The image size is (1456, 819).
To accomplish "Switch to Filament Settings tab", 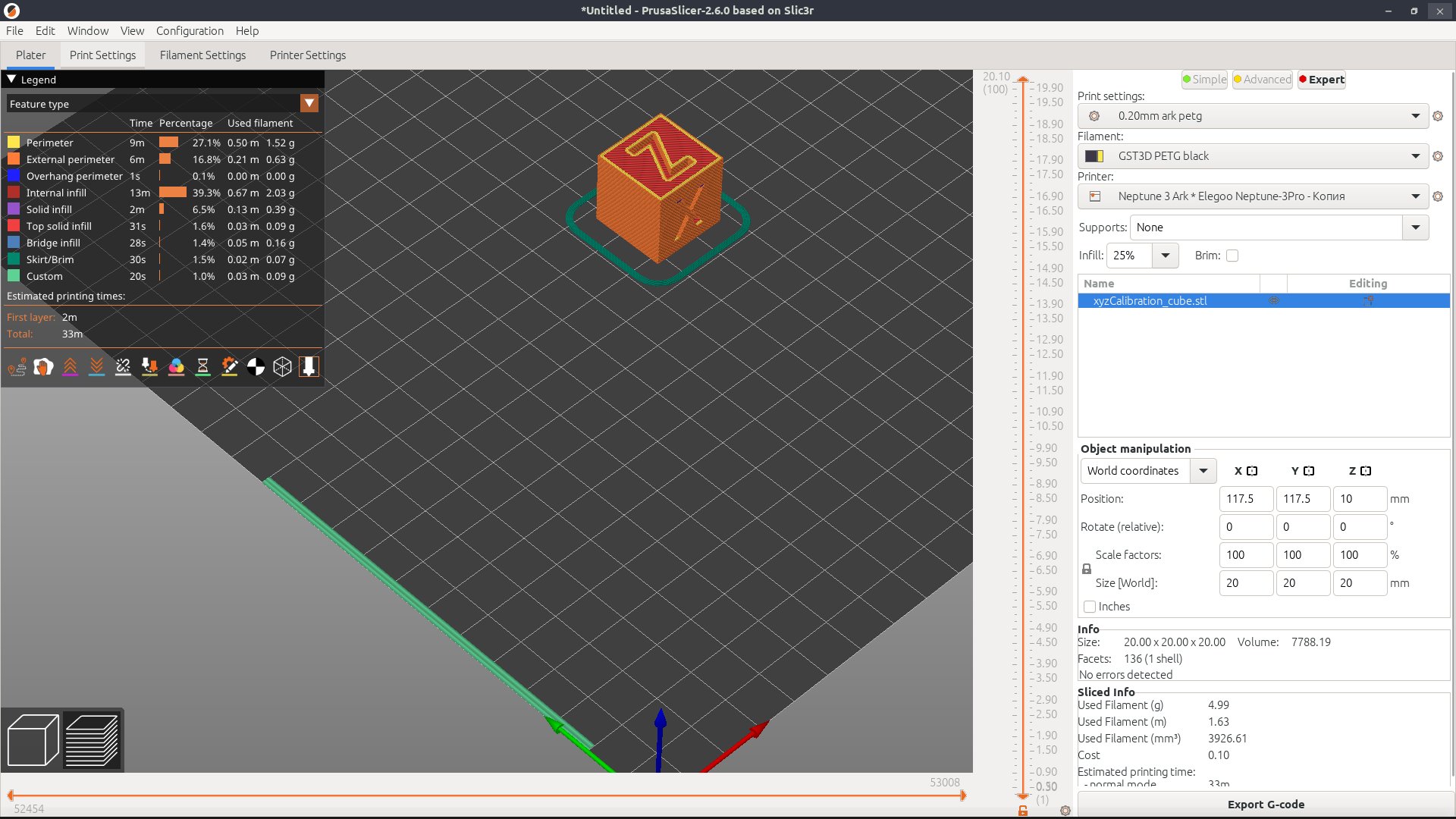I will (x=202, y=55).
